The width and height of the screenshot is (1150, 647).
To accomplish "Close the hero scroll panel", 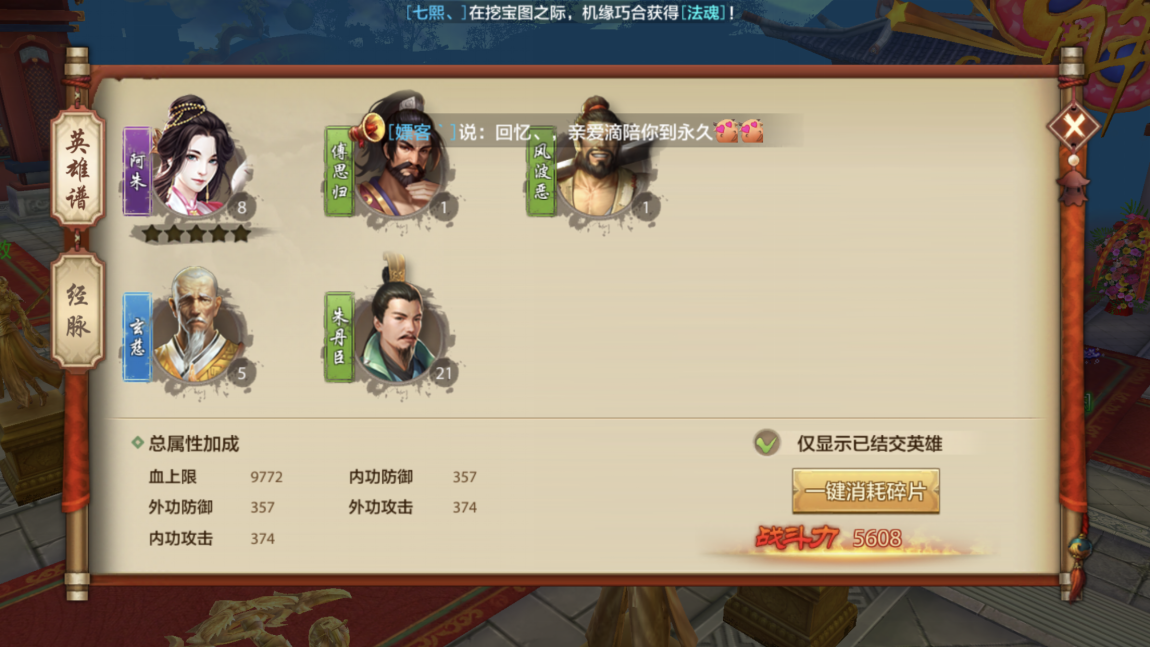I will [1074, 127].
